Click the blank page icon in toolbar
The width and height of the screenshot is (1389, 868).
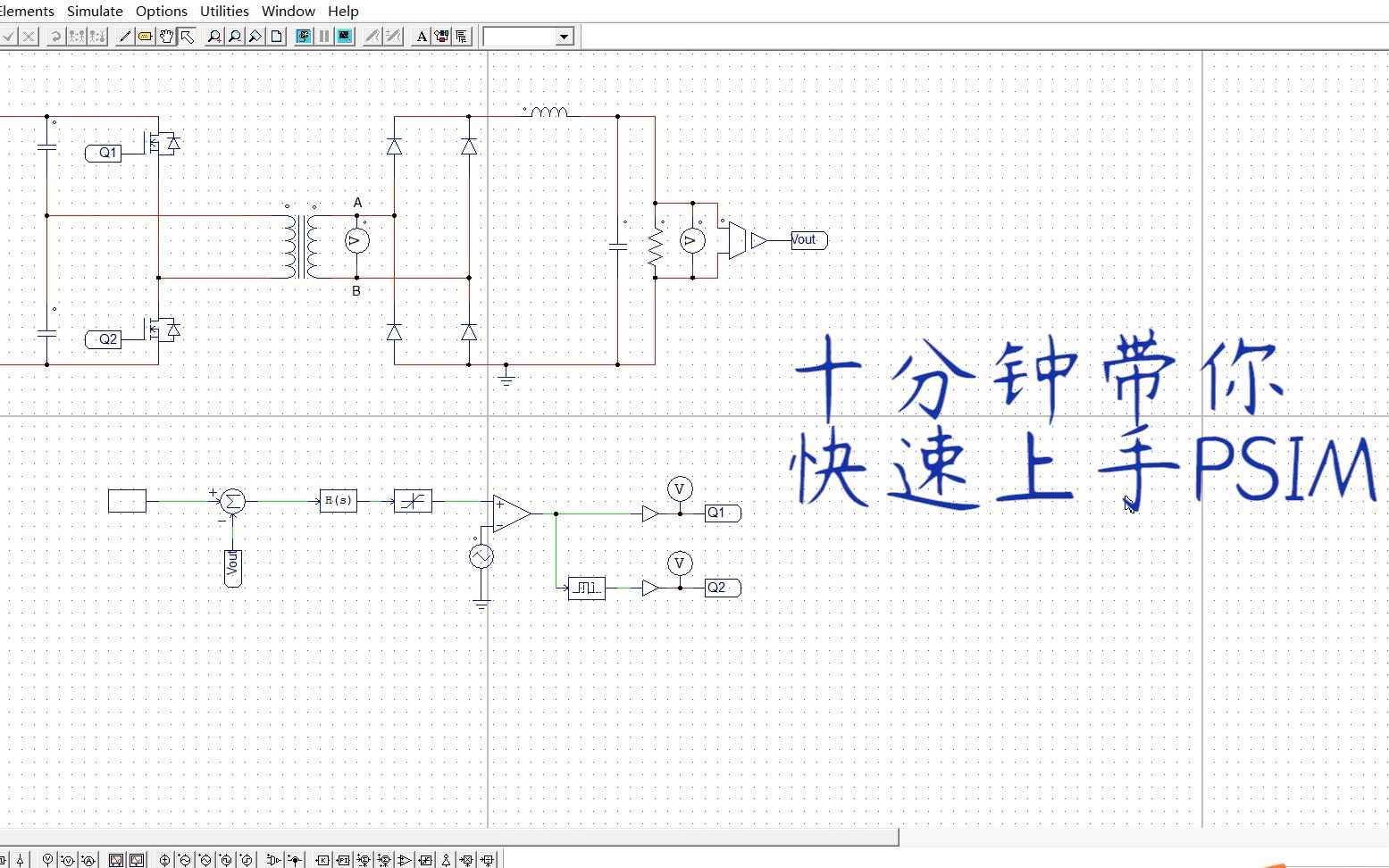(277, 37)
